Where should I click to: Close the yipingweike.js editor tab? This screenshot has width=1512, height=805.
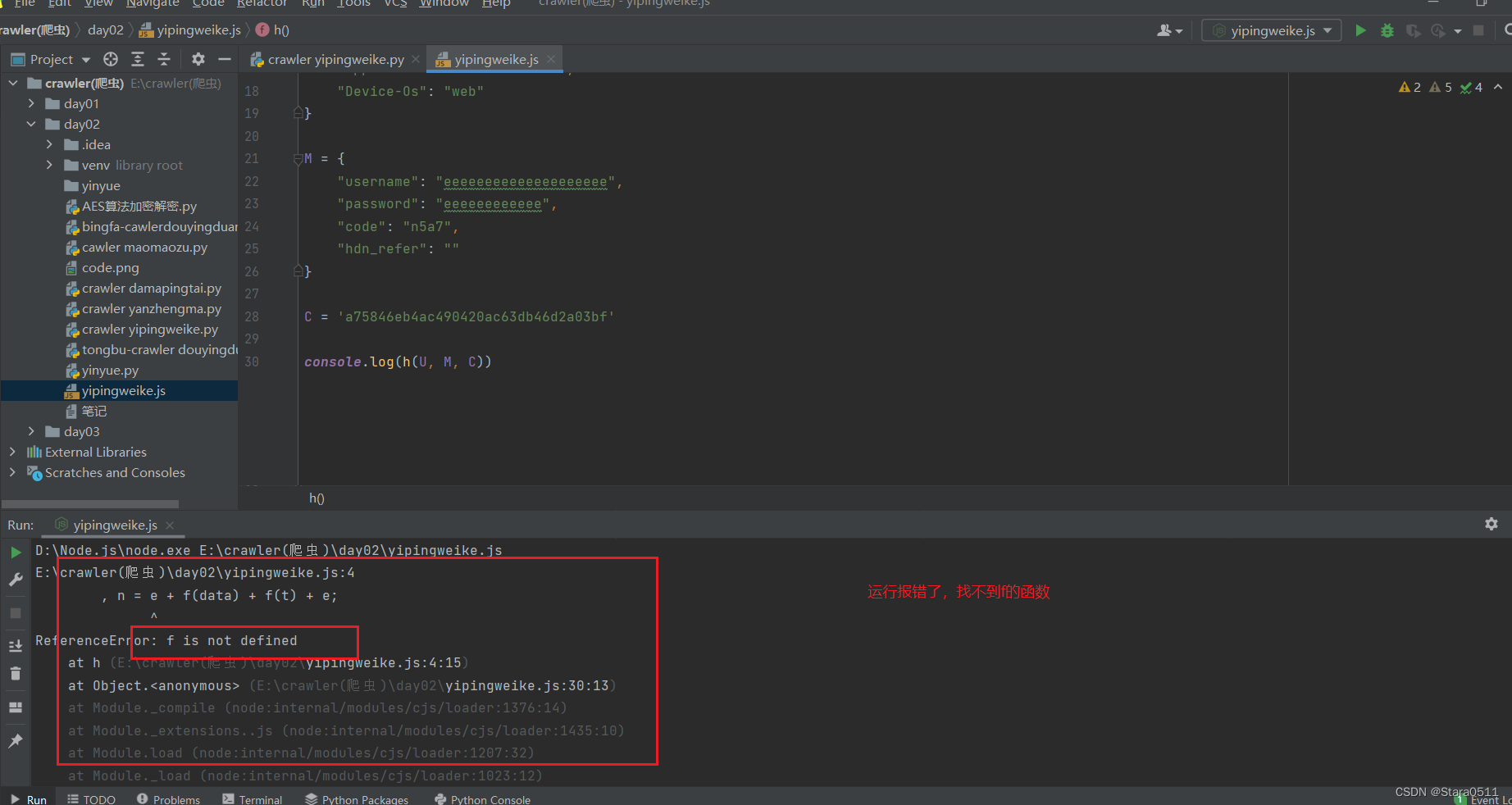[x=551, y=59]
